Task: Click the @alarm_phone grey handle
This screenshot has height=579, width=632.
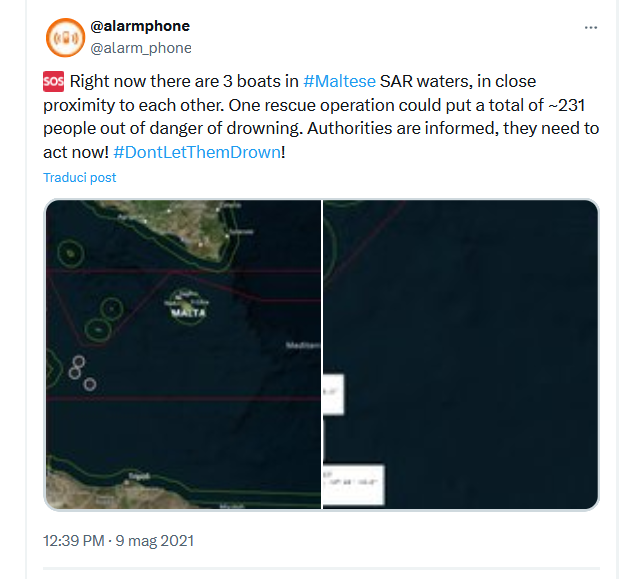Action: pos(141,47)
